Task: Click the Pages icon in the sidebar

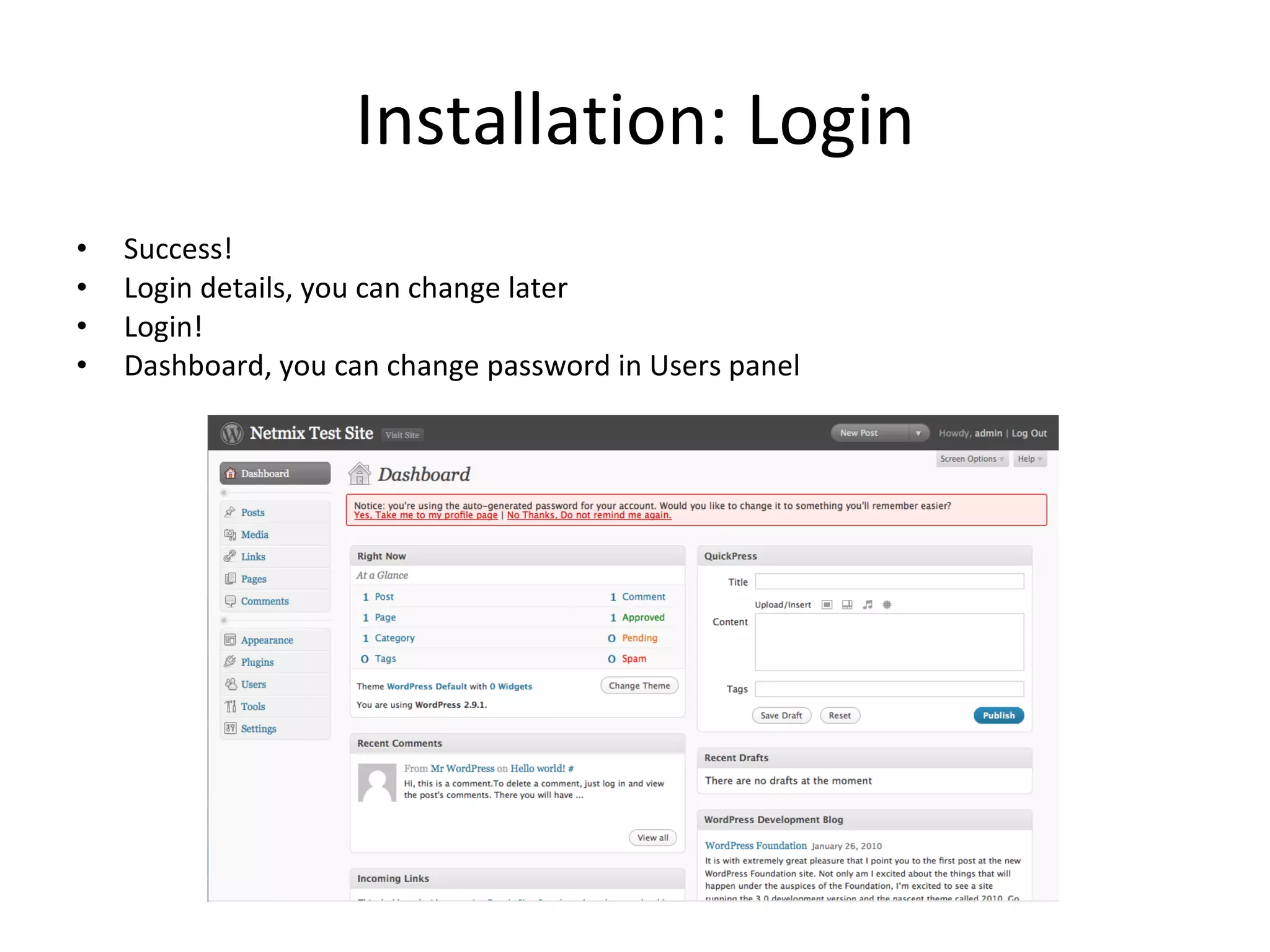Action: pyautogui.click(x=230, y=578)
